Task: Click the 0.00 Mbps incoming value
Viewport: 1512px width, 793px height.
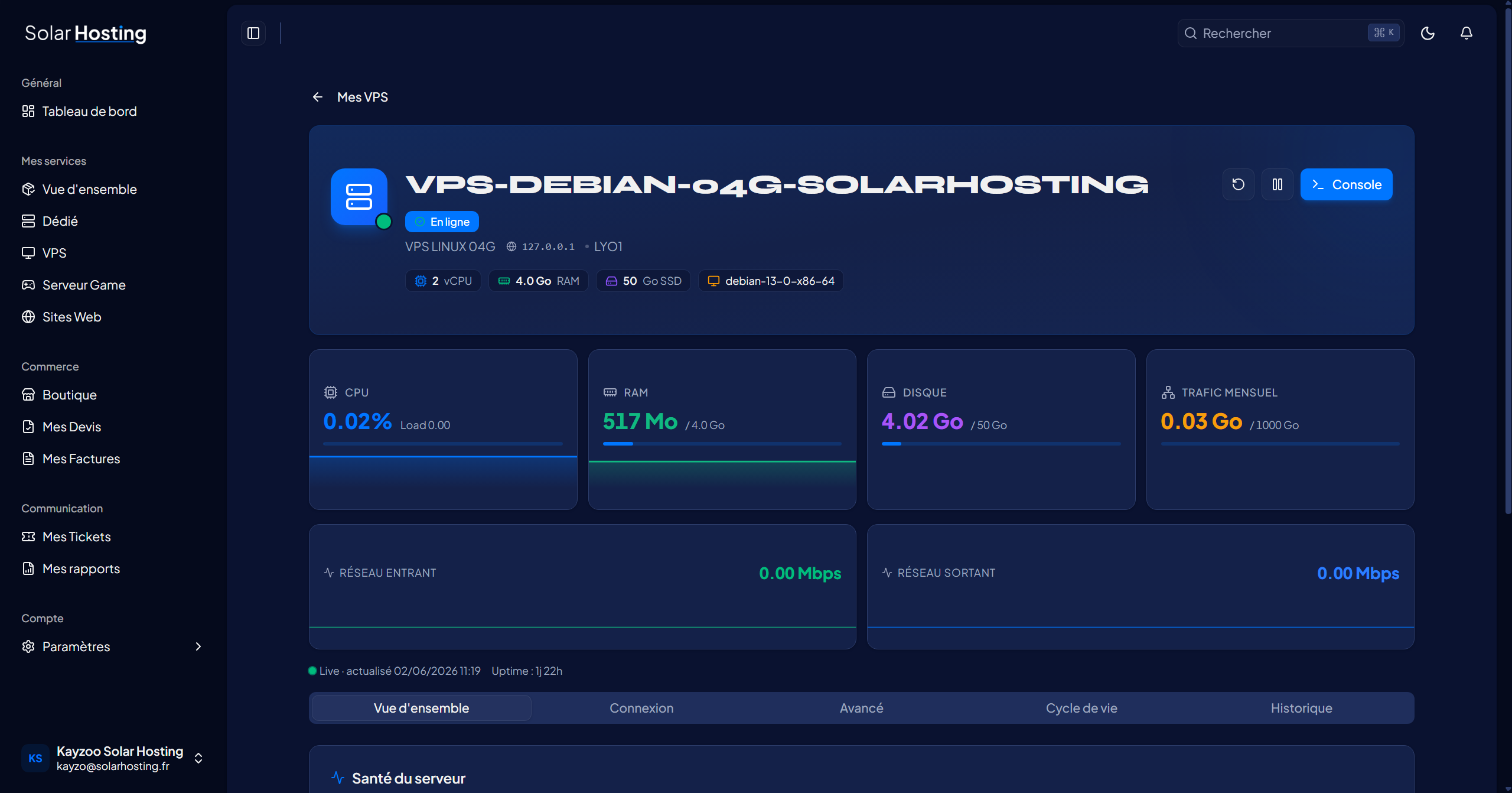Action: click(800, 573)
